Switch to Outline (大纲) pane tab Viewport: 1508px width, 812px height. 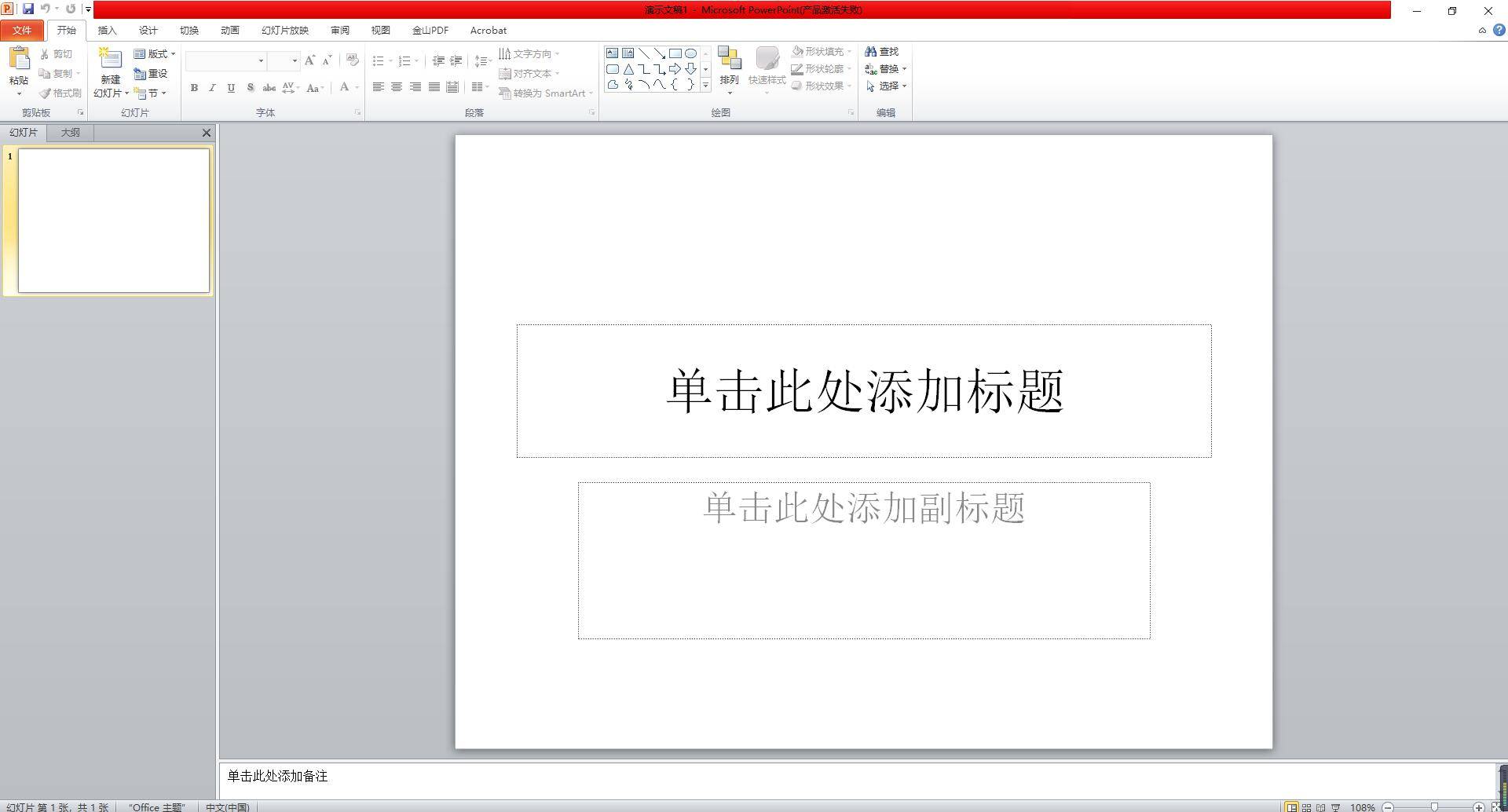[x=71, y=133]
